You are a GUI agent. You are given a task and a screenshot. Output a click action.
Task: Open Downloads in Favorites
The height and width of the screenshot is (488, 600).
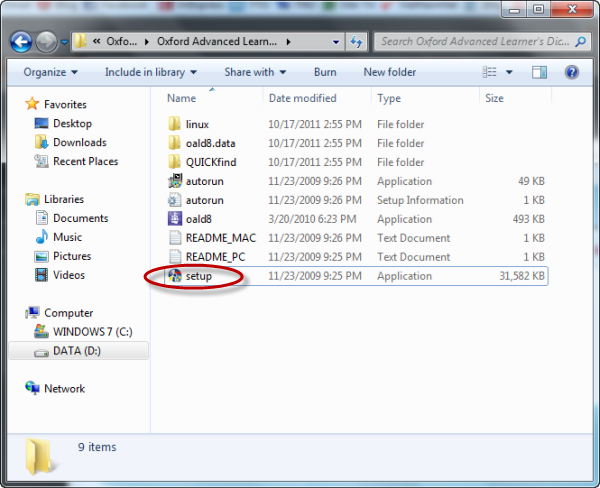80,142
